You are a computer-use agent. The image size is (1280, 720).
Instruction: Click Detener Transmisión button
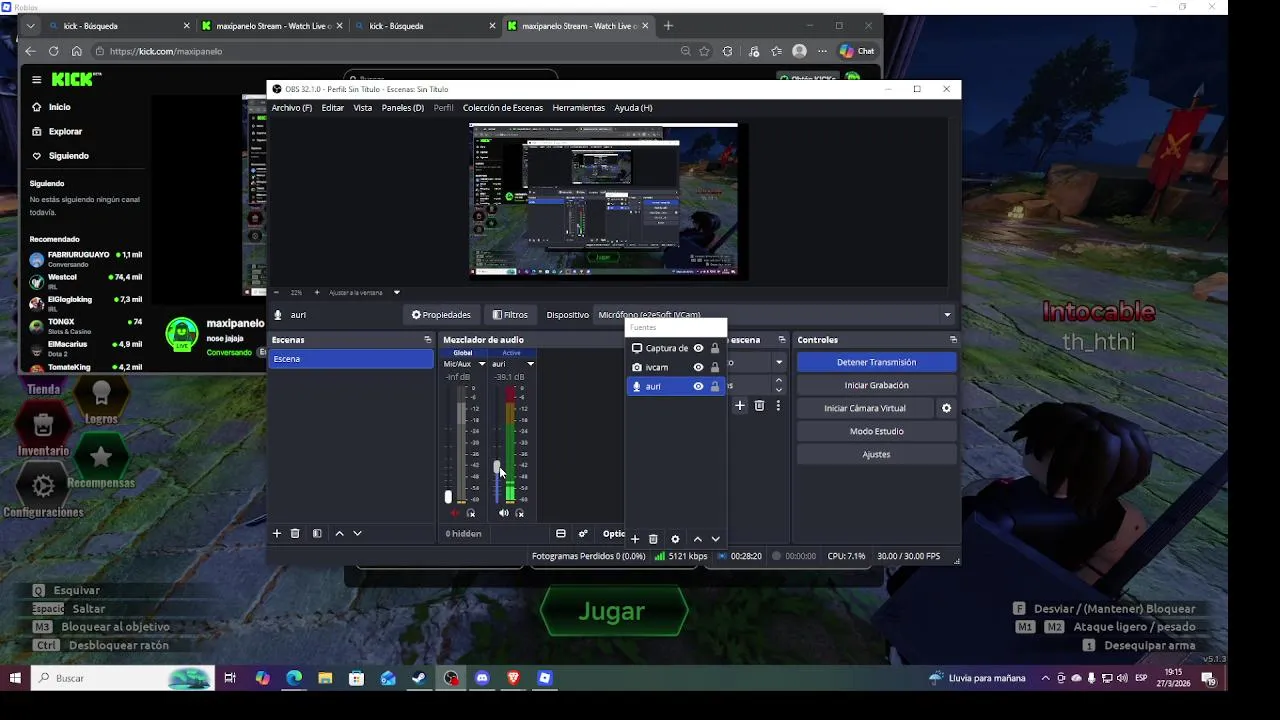click(876, 362)
